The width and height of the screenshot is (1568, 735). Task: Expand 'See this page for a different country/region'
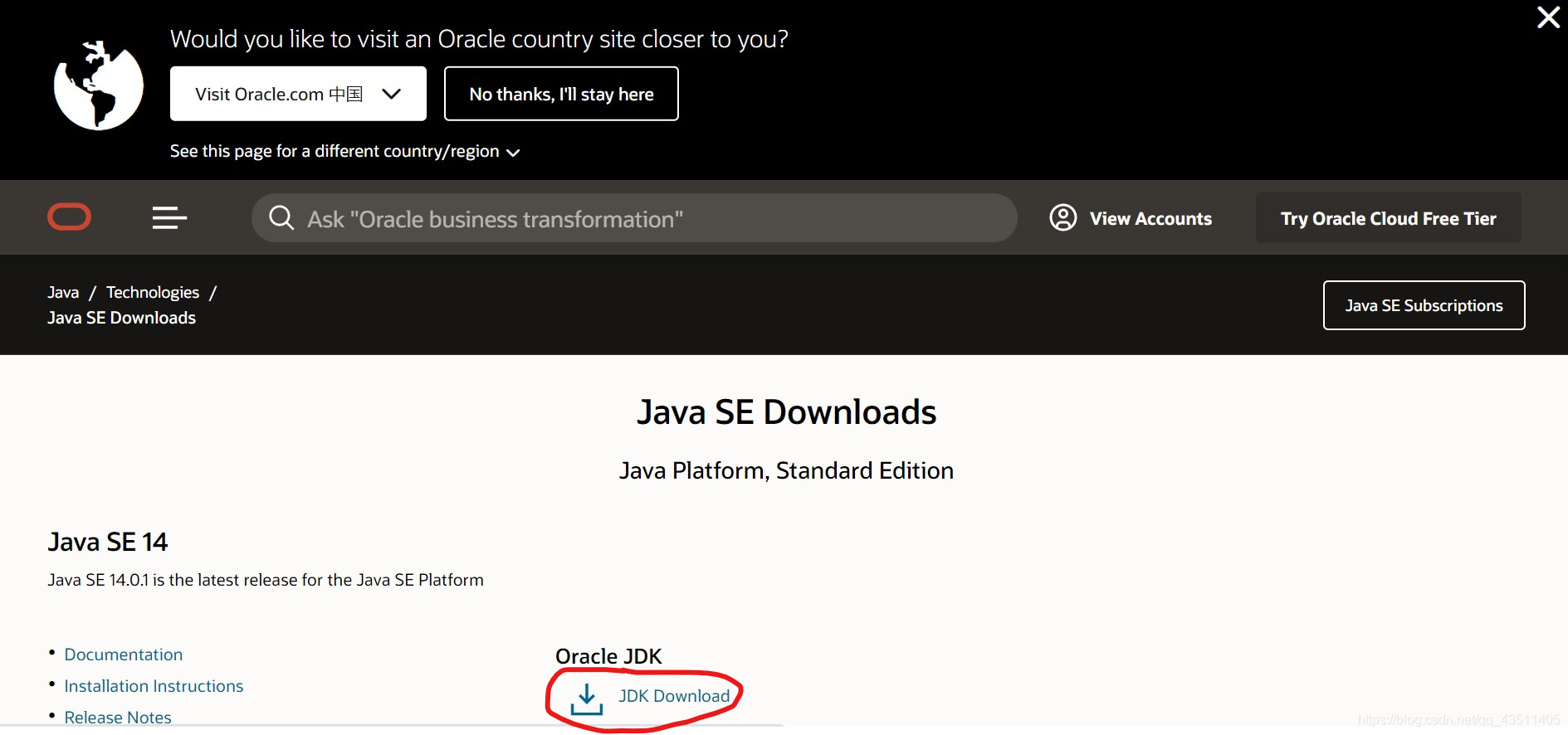(x=344, y=151)
